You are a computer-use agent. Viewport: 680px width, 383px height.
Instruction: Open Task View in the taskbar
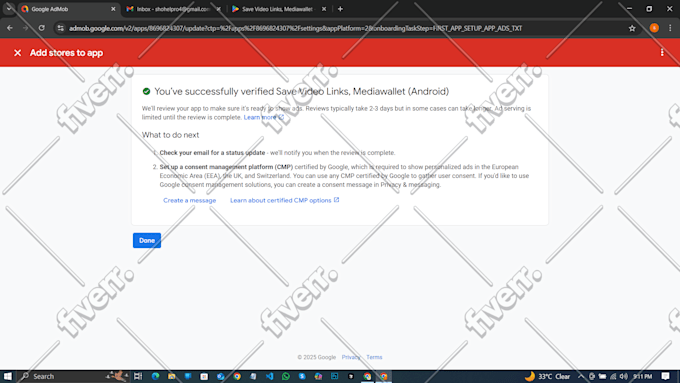point(138,376)
